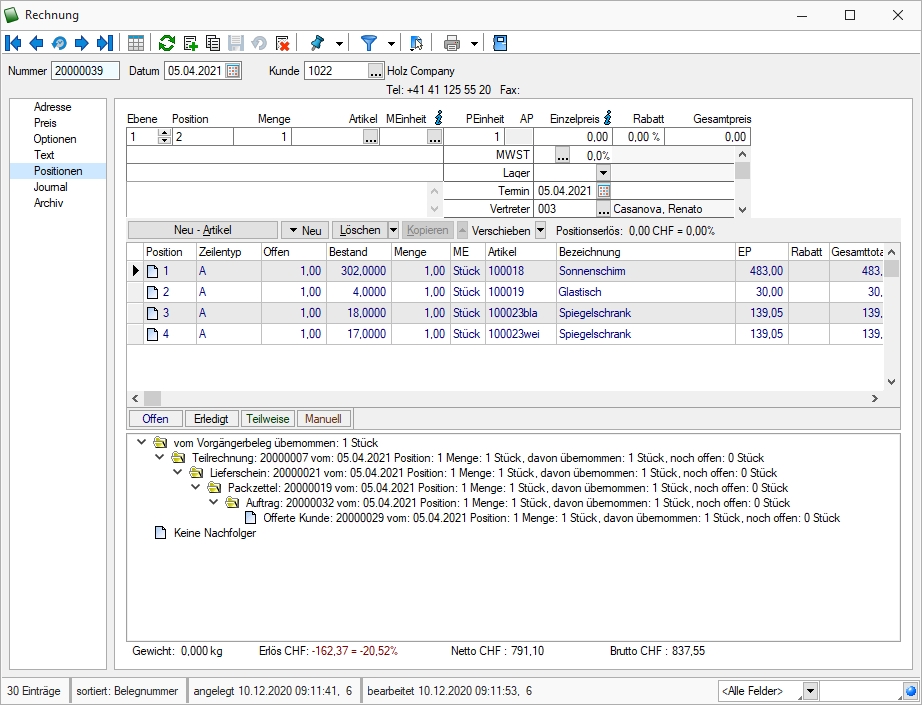Open the filter dropdown arrow
Image resolution: width=922 pixels, height=705 pixels.
tap(391, 44)
